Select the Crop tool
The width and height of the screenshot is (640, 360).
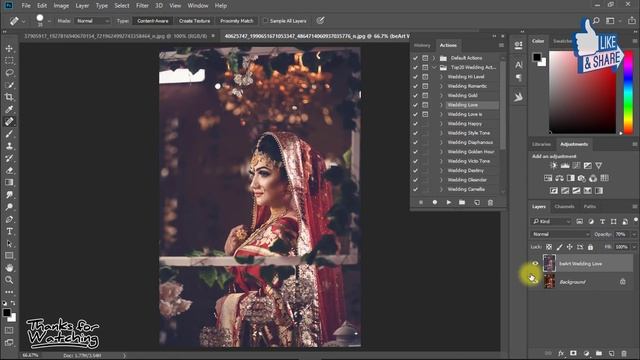pyautogui.click(x=9, y=97)
